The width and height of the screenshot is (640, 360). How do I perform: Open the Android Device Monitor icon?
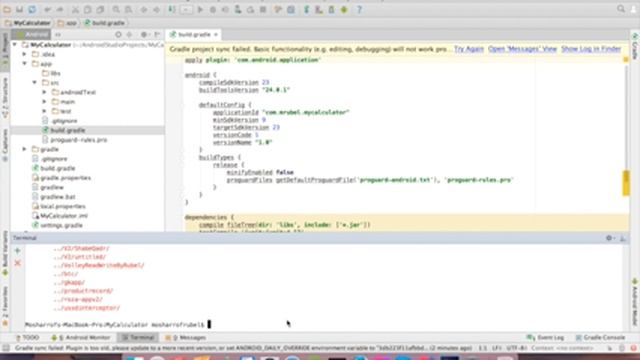coord(344,9)
